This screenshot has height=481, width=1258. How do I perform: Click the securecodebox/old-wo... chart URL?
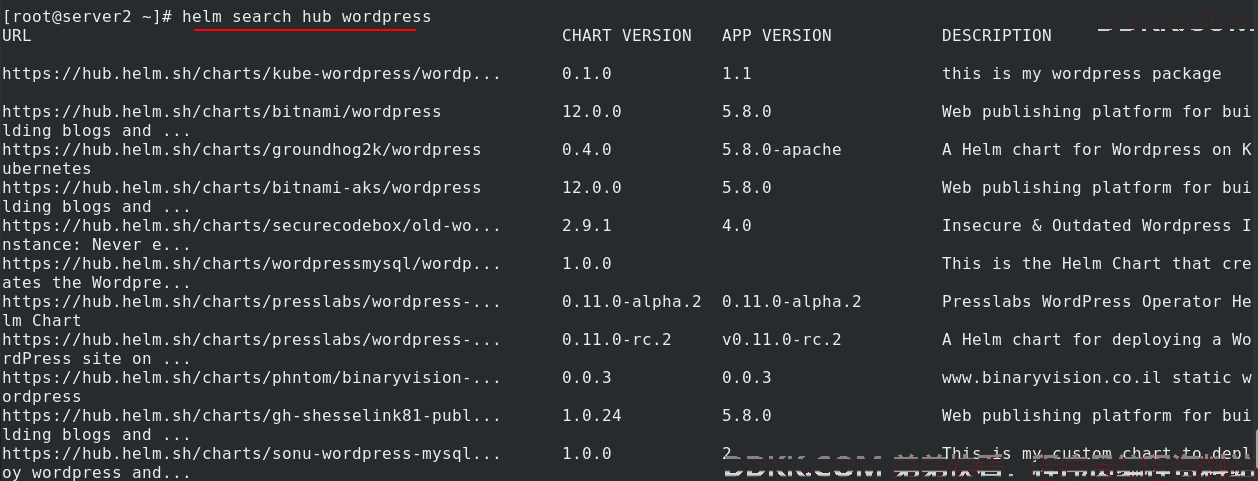point(252,225)
